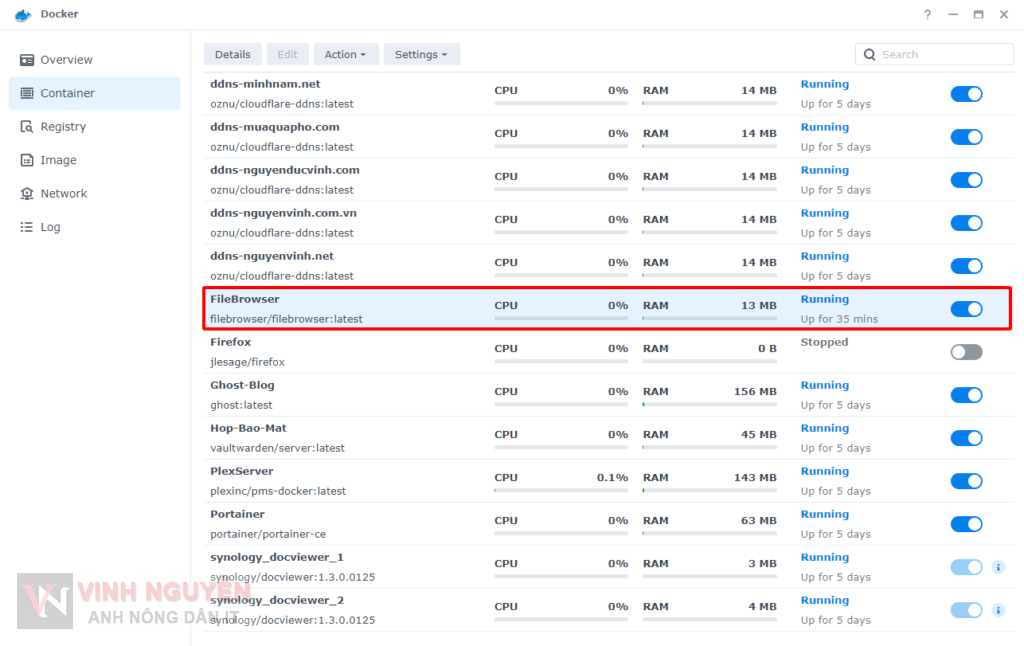Open the Network section
Image resolution: width=1024 pixels, height=646 pixels.
coord(63,193)
